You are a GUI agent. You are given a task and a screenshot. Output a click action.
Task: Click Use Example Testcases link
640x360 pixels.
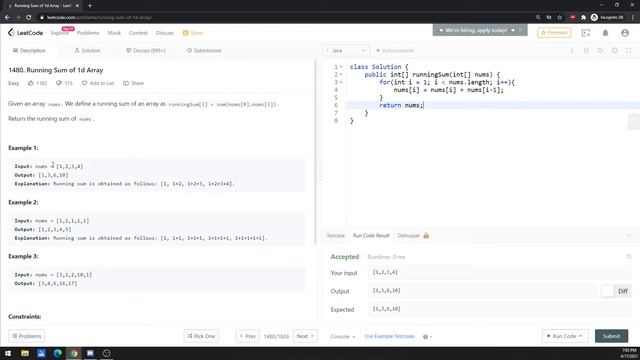[x=389, y=336]
